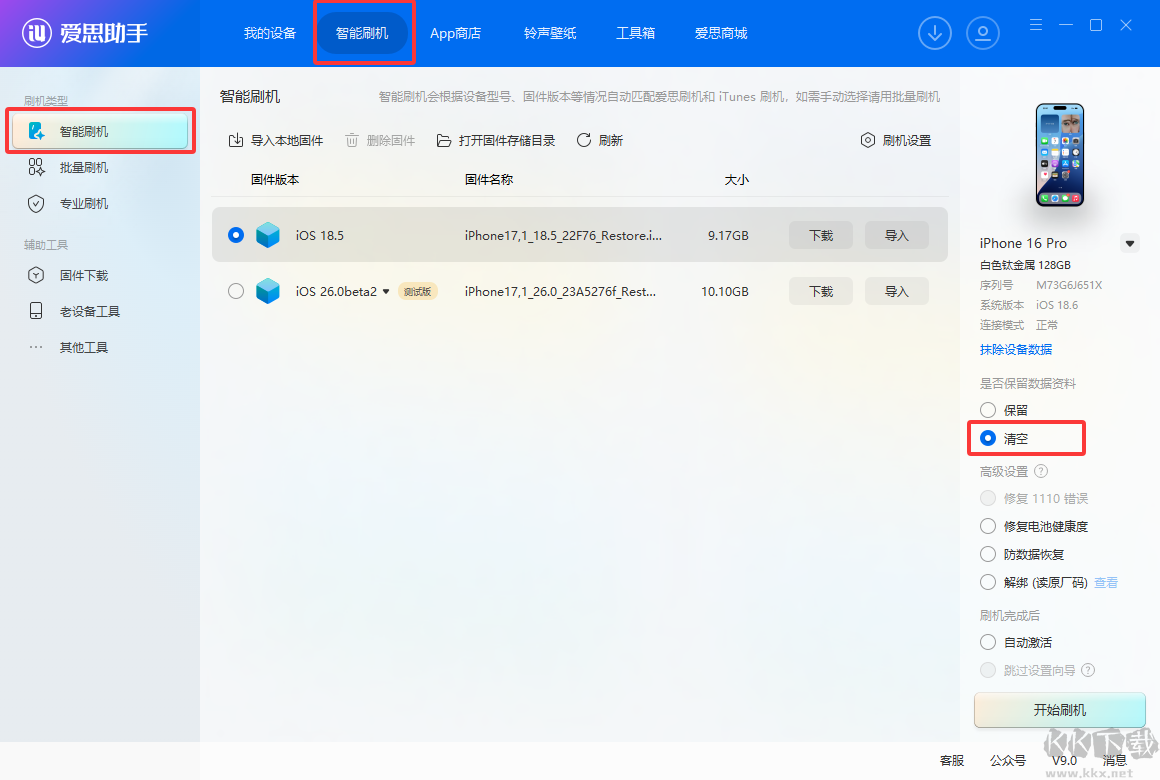This screenshot has width=1160, height=780.
Task: Choose the 清空 data option
Action: click(988, 438)
